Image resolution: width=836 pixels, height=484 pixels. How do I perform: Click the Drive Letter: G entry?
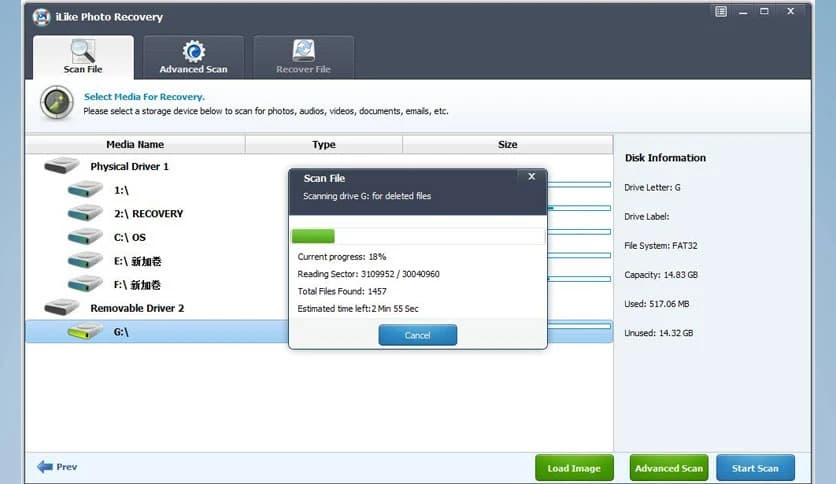(652, 188)
